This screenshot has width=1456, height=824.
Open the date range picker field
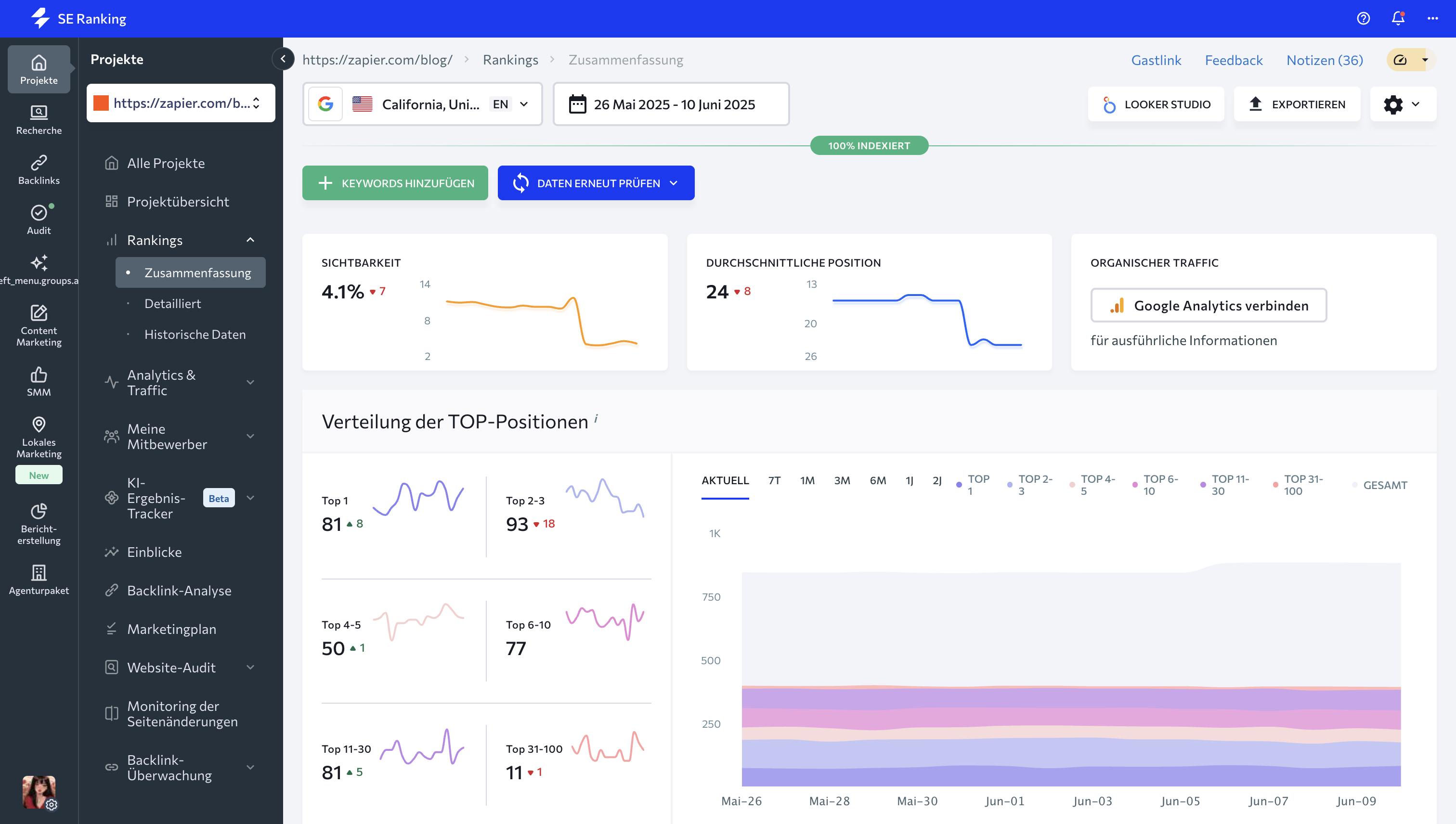pos(671,104)
